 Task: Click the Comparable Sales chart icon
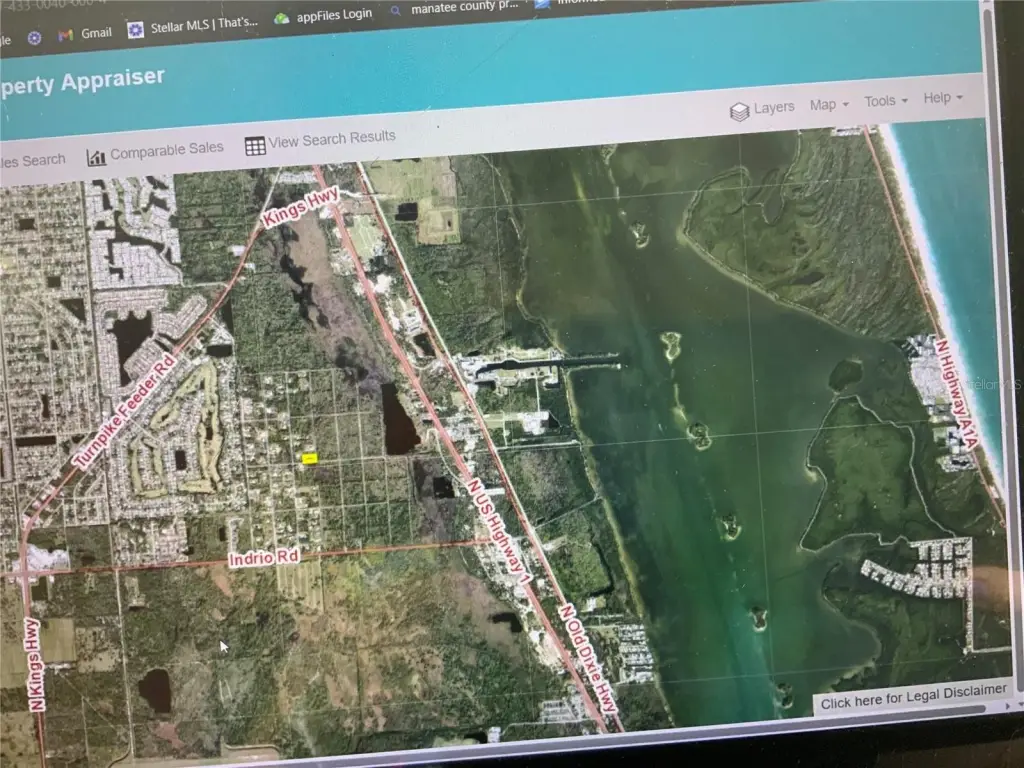tap(97, 156)
